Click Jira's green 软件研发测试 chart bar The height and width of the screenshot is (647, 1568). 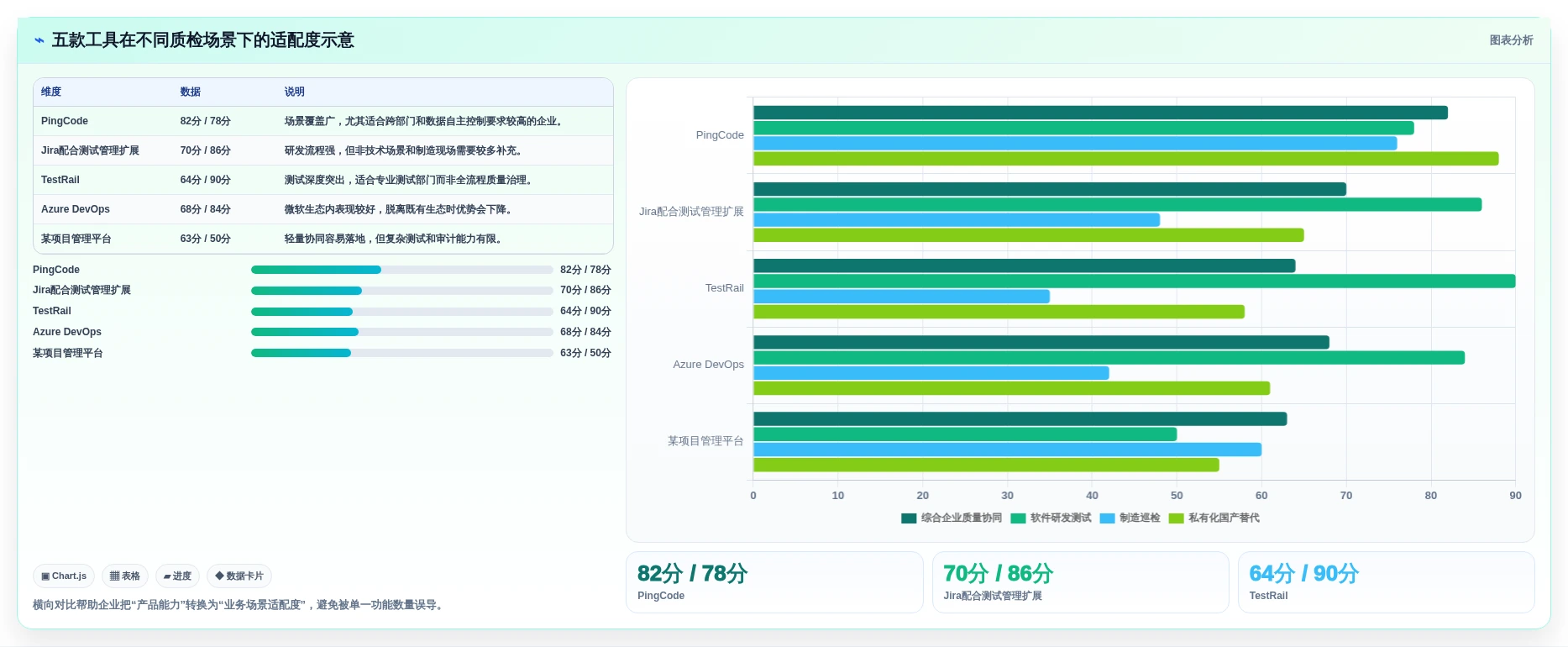click(1117, 204)
